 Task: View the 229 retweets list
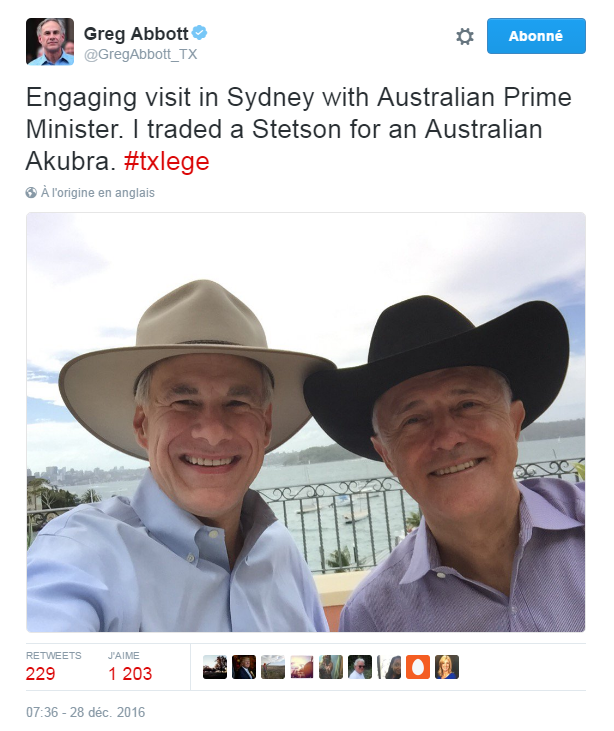(x=41, y=673)
